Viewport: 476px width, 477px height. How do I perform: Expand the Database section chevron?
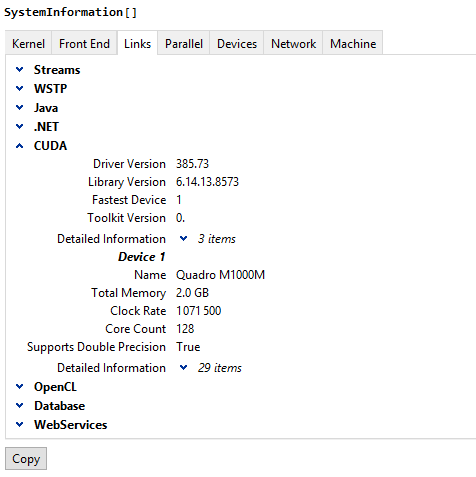tap(20, 406)
